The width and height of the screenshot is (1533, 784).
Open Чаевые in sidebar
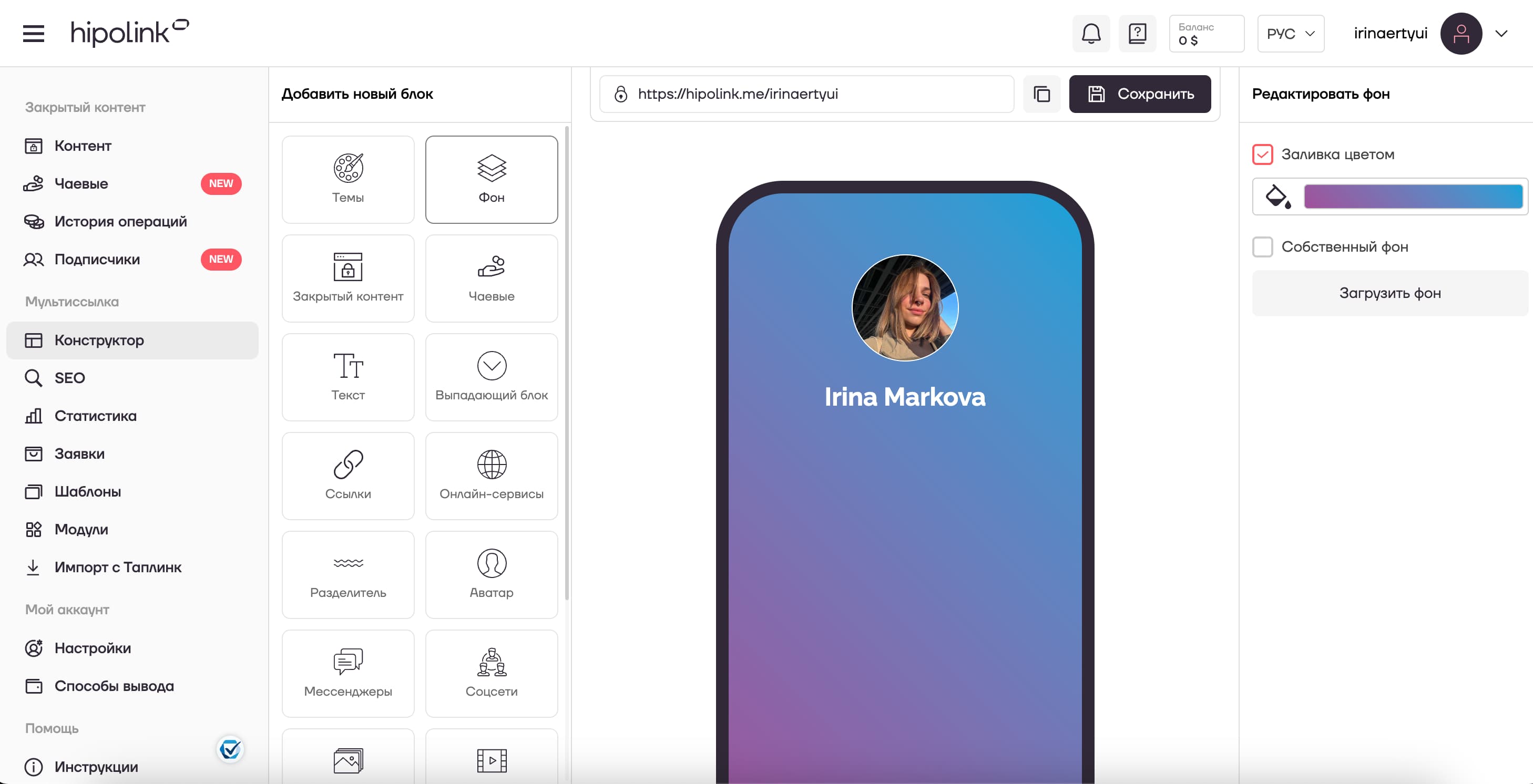[x=132, y=184]
